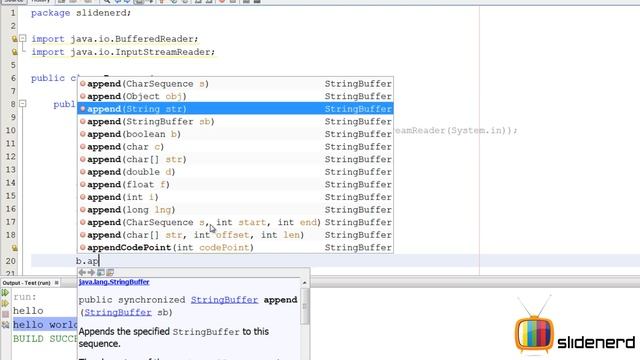Select append(char c) completion
Screen dimensions: 640x360
[x=236, y=147]
